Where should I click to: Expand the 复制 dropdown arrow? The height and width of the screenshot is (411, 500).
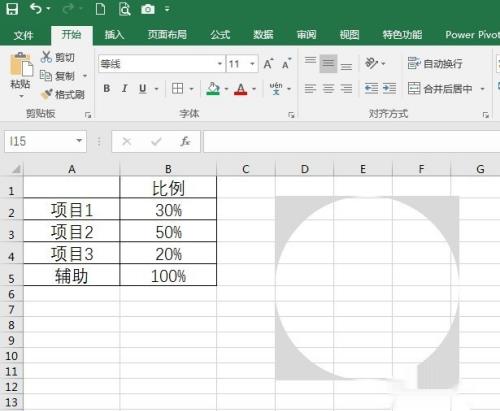[85, 76]
